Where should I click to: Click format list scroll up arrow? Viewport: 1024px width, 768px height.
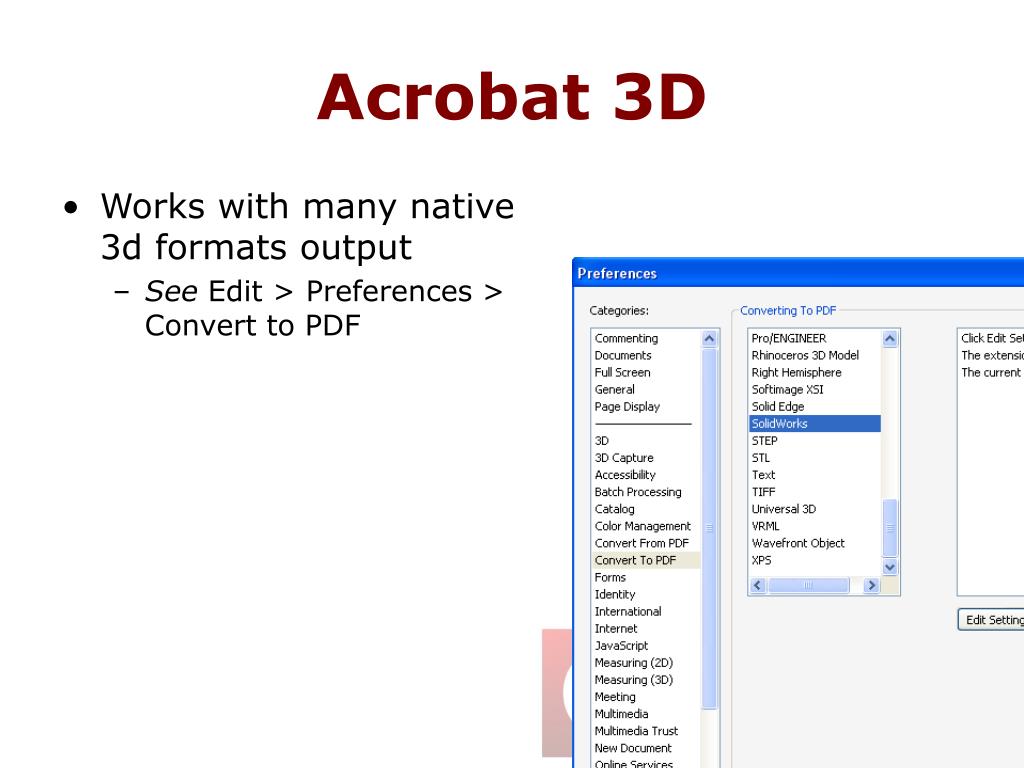889,338
